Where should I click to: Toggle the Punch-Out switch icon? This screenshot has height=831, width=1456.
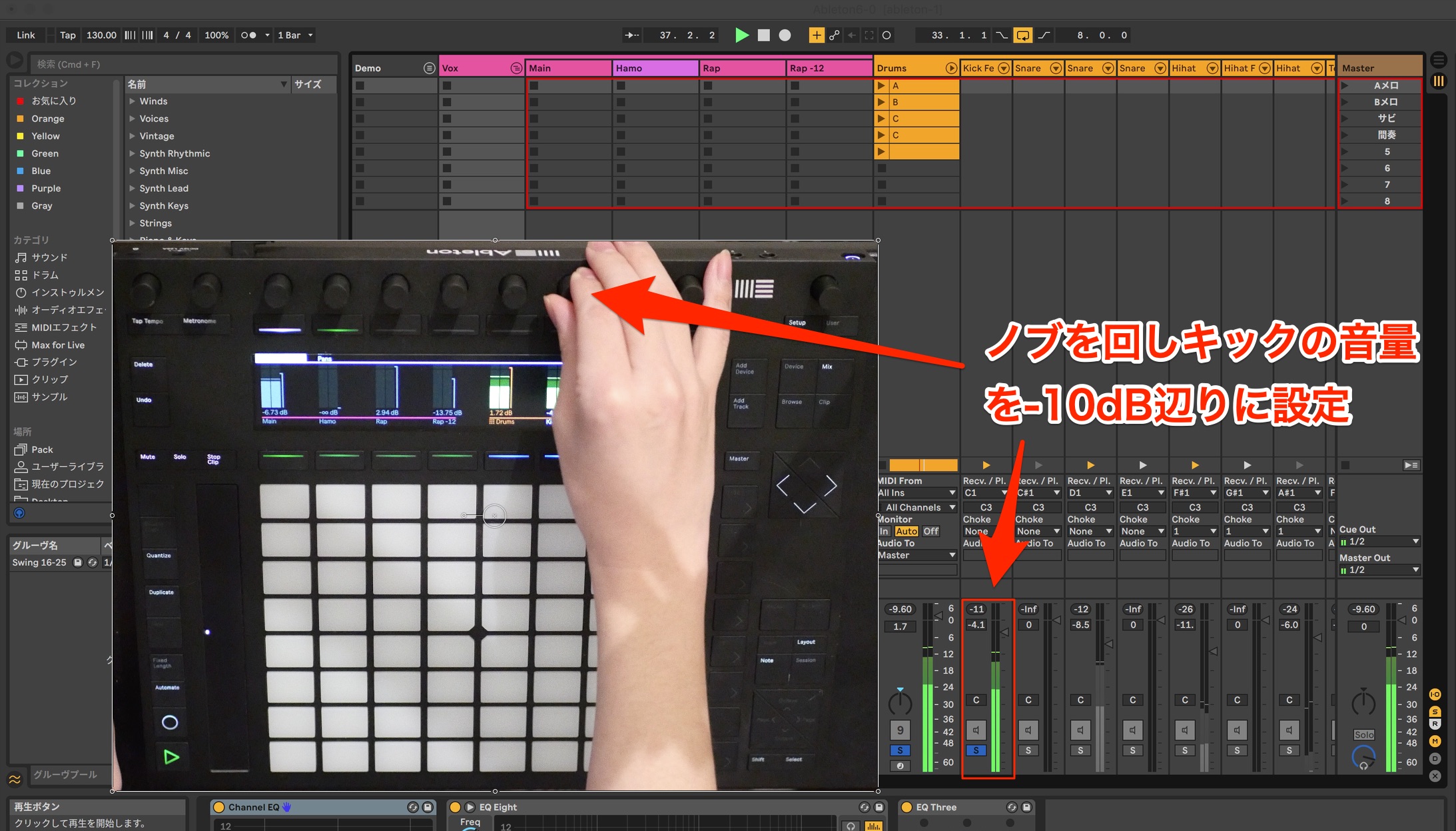pyautogui.click(x=1044, y=35)
